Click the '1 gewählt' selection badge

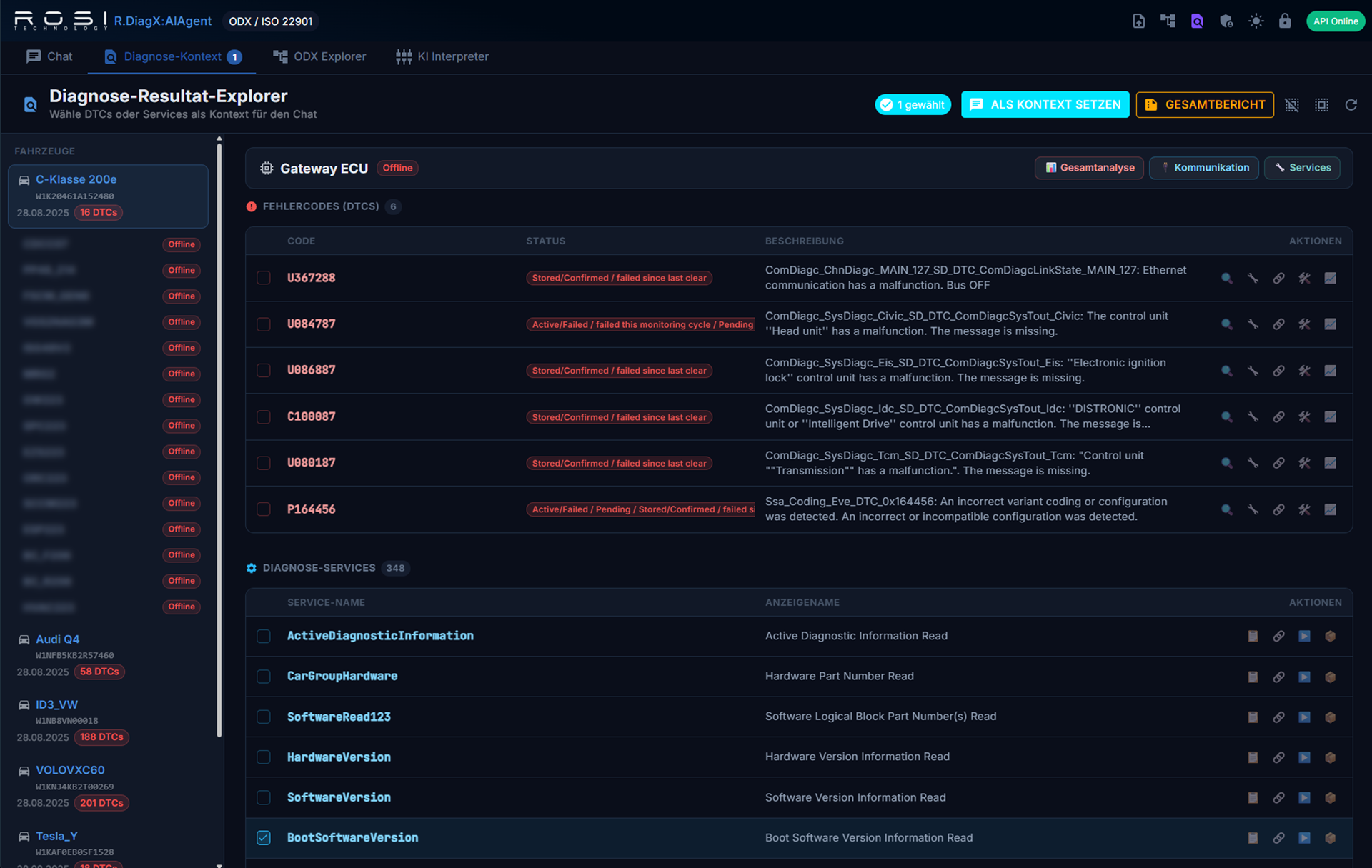point(913,105)
